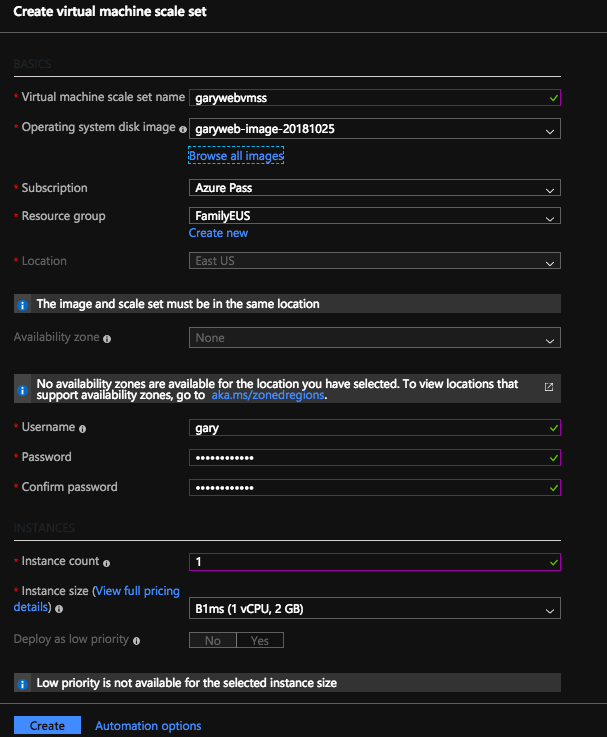This screenshot has width=607, height=737.
Task: Expand the Instance size dropdown B1ms
Action: pos(374,608)
